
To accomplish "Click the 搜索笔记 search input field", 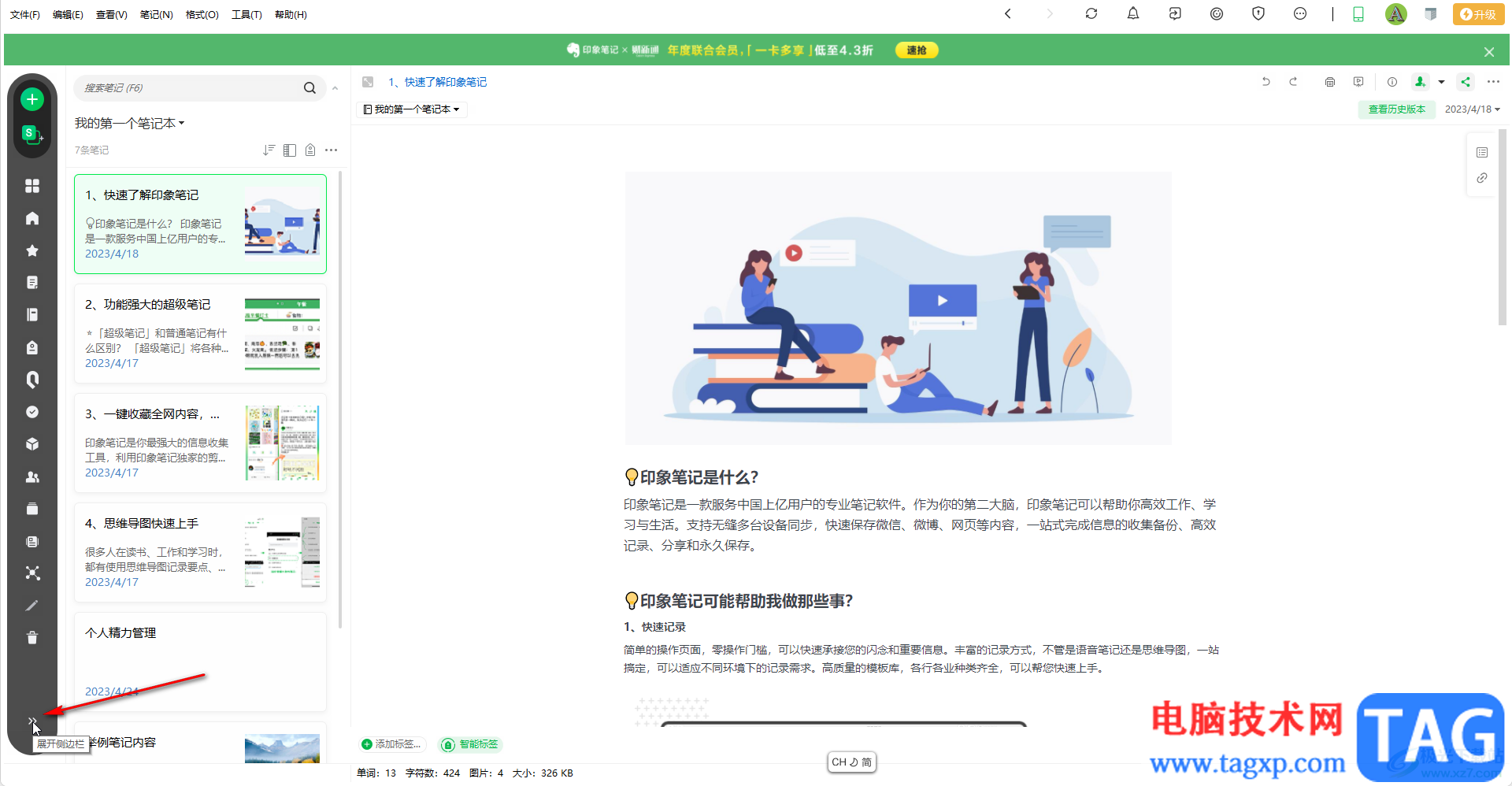I will [x=190, y=88].
